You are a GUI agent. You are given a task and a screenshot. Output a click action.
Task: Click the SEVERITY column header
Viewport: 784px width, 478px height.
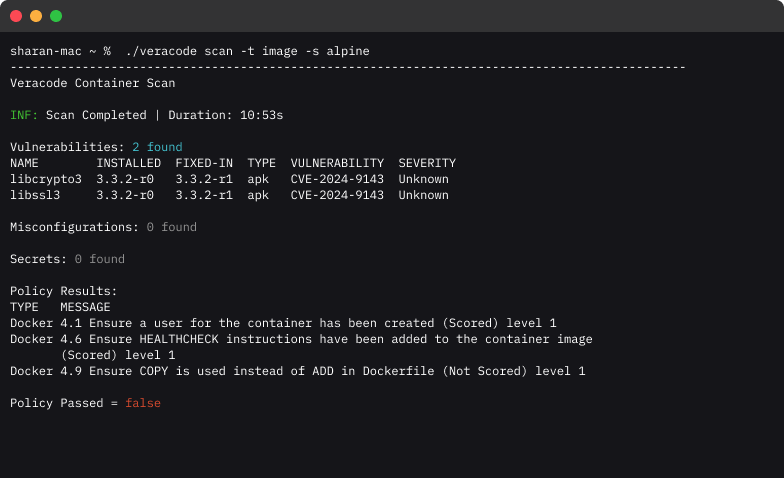coord(427,163)
